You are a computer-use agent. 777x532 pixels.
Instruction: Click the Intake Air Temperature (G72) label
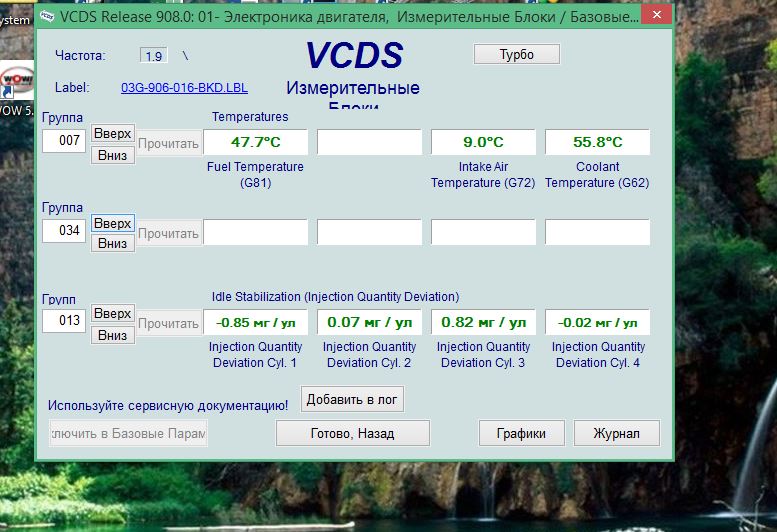pos(483,174)
